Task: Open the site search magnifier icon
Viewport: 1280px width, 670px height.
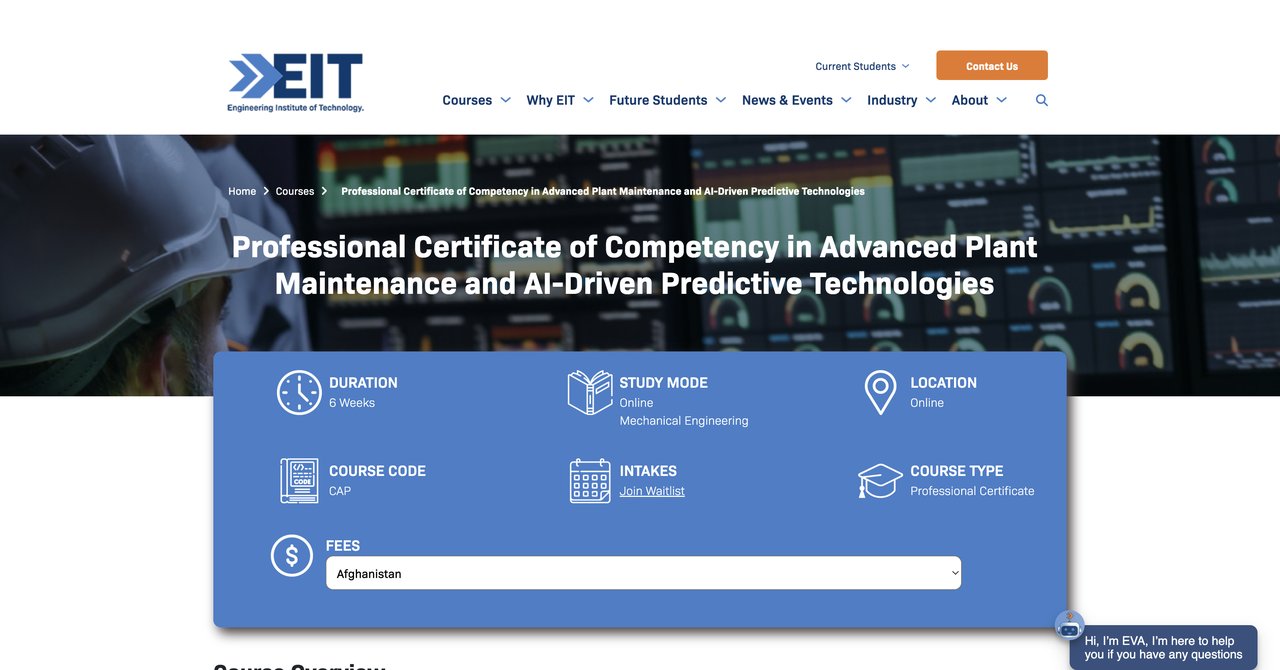Action: click(x=1042, y=100)
